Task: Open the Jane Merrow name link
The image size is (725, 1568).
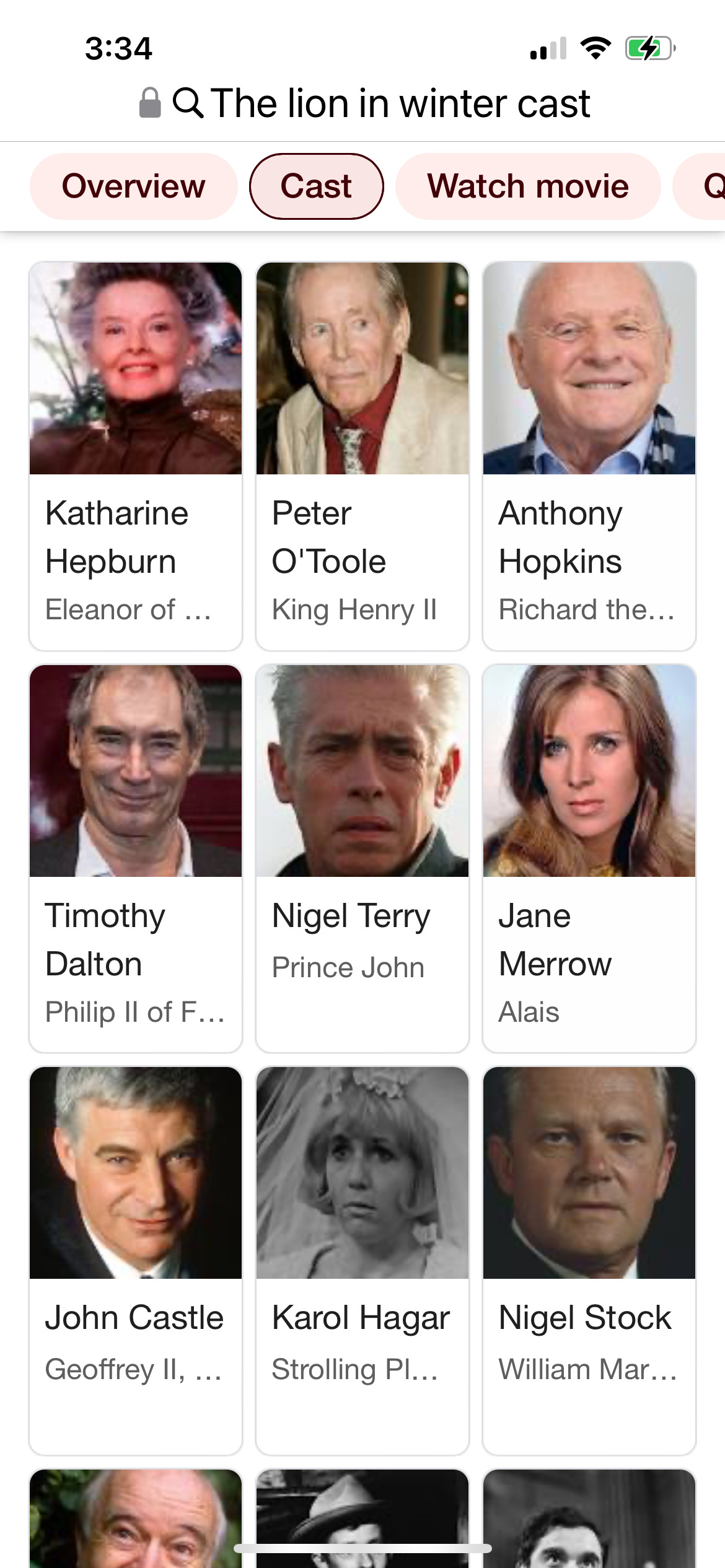Action: pyautogui.click(x=555, y=940)
